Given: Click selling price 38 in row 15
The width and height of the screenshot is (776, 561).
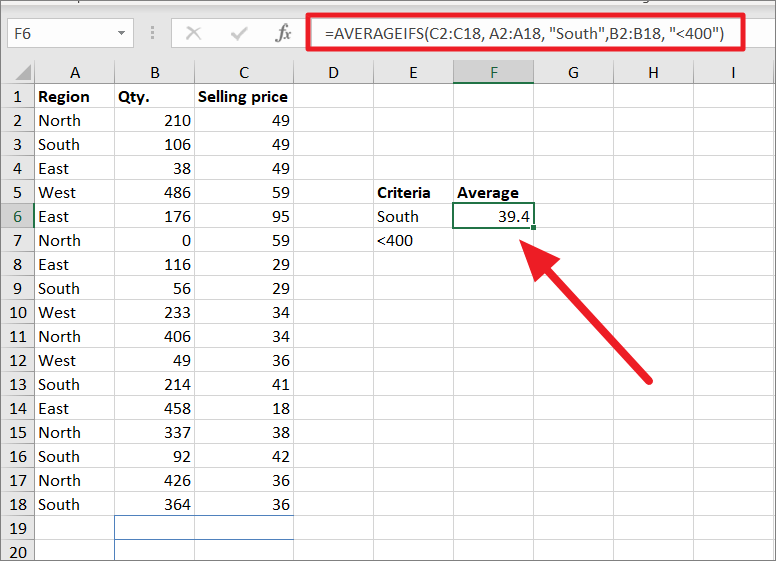Looking at the screenshot, I should pos(244,432).
